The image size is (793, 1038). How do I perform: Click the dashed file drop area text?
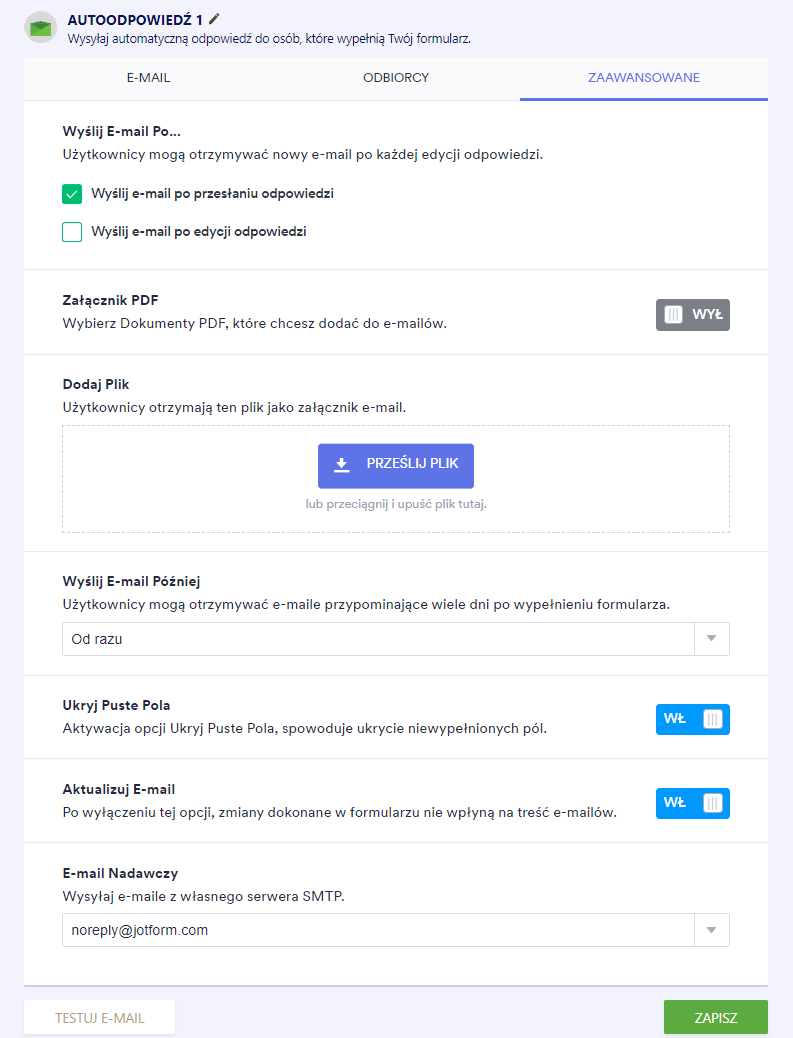click(396, 504)
